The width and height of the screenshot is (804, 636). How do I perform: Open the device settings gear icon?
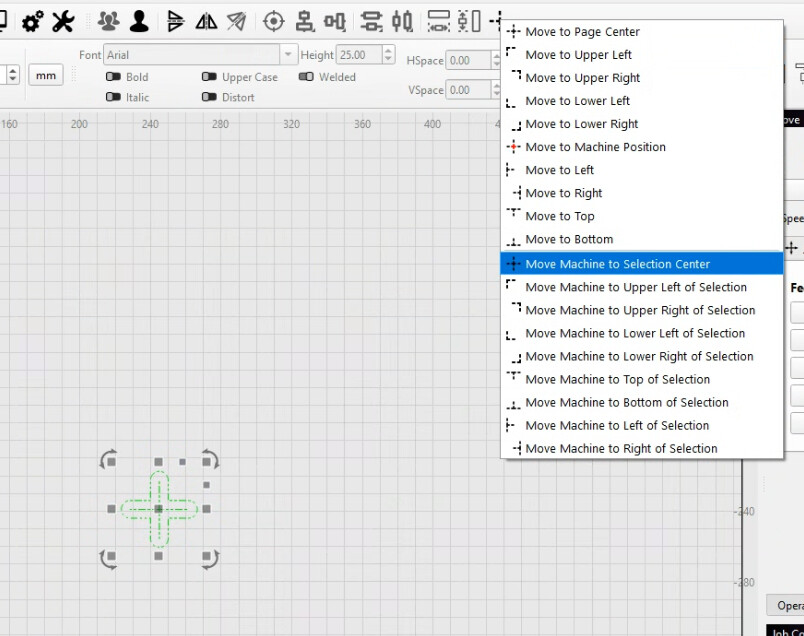pyautogui.click(x=32, y=21)
